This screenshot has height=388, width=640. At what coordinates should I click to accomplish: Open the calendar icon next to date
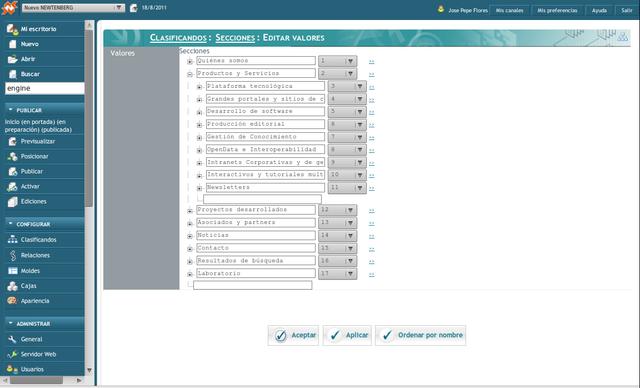[x=133, y=8]
